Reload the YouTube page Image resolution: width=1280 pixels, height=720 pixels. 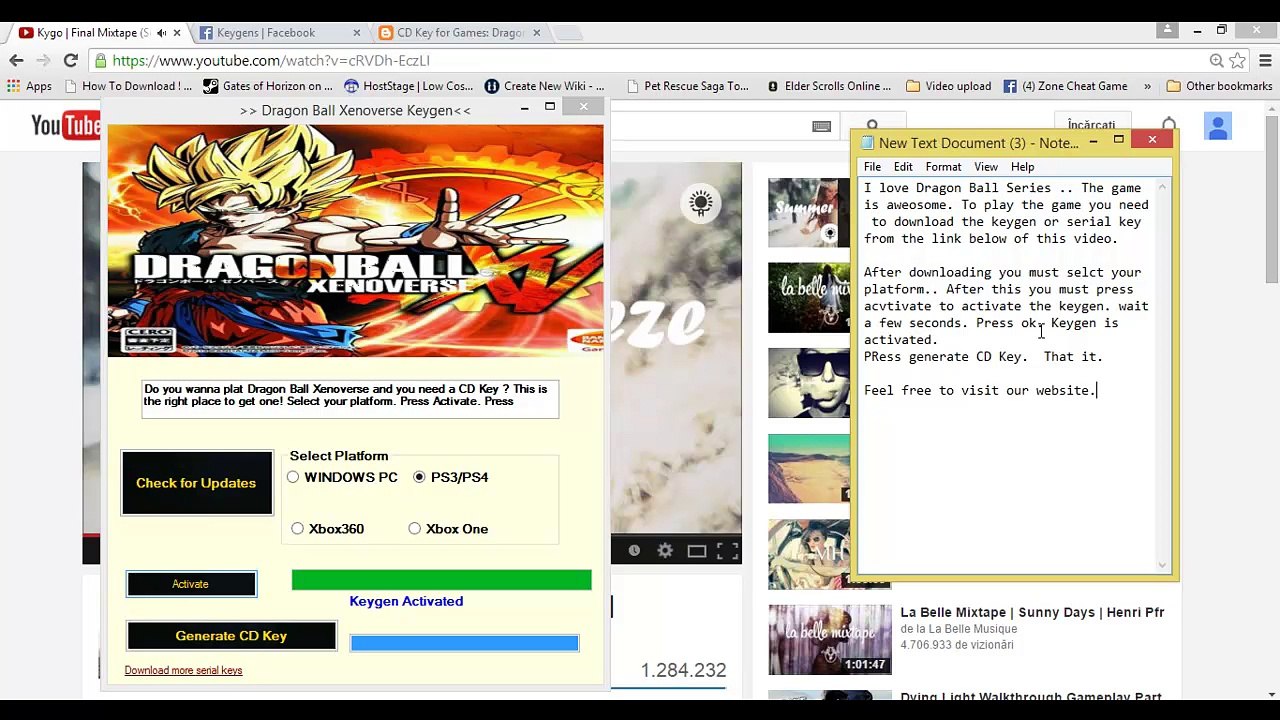[71, 60]
